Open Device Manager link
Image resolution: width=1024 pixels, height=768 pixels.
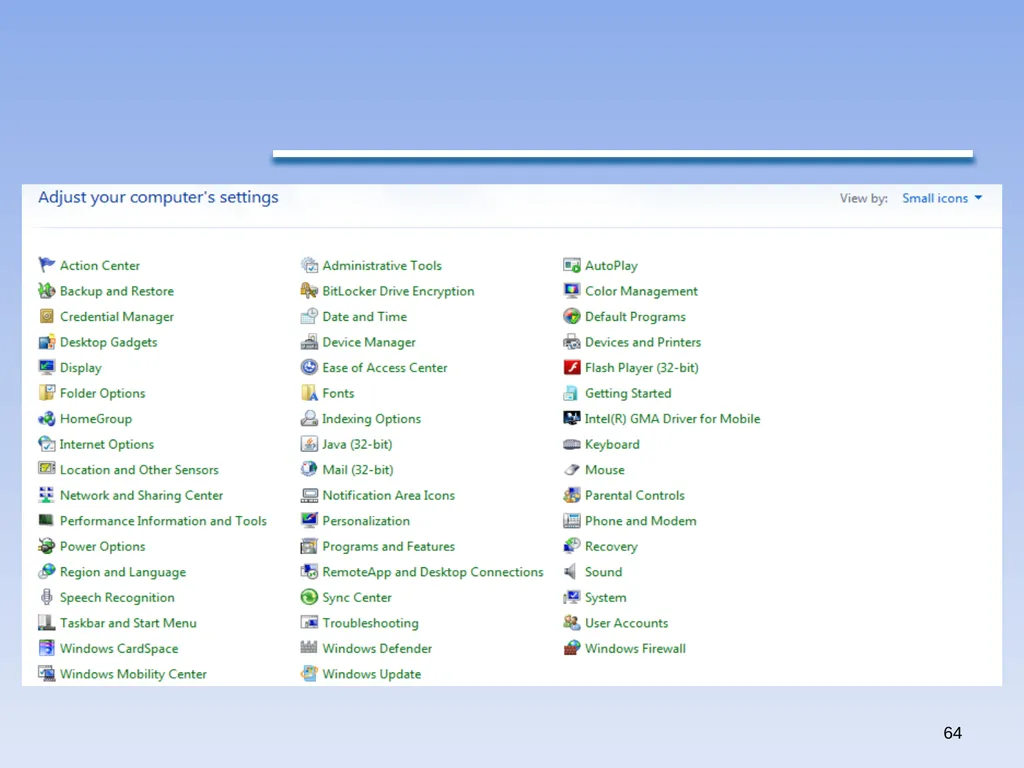(369, 342)
